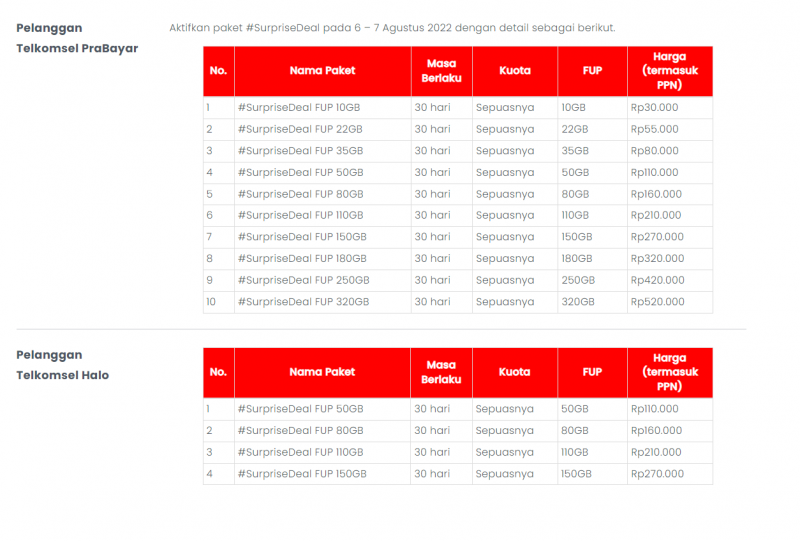Click the 'Aktifkan paket #SurpriseDeal' intro sentence
The height and width of the screenshot is (541, 800).
392,28
